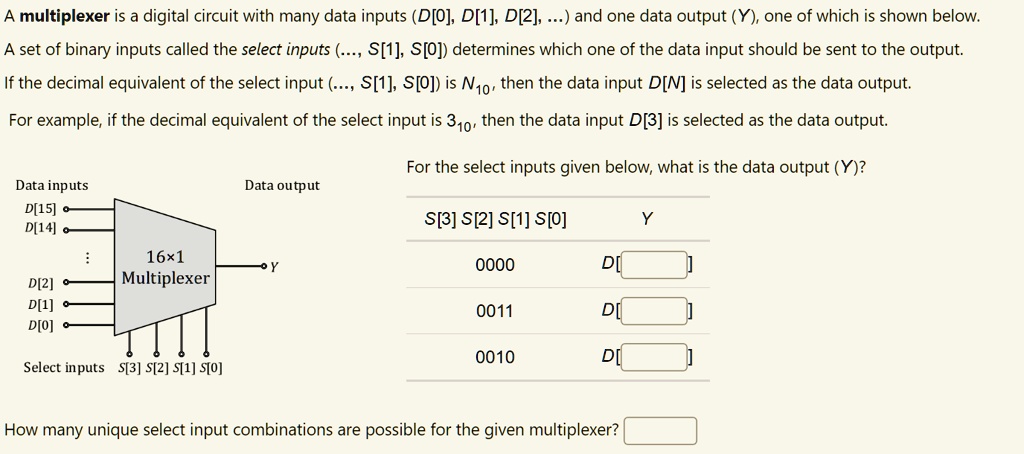Click the D[1] data input pin

(65, 304)
